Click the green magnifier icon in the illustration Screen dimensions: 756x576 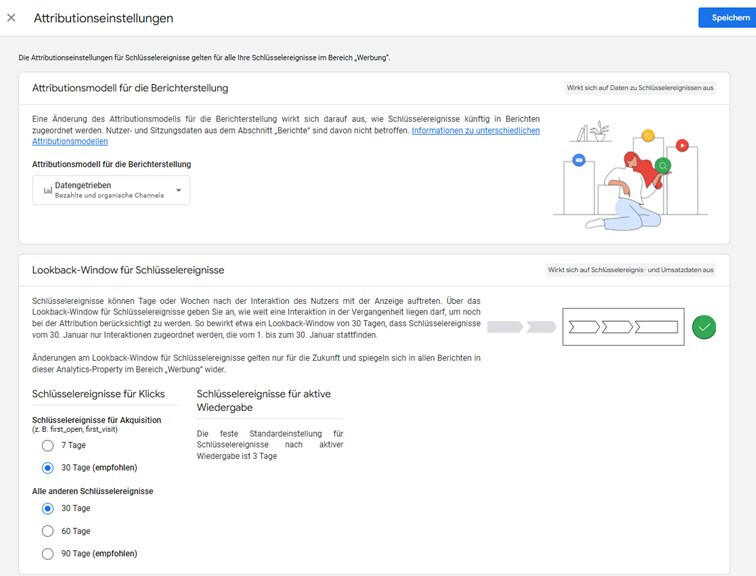point(663,166)
